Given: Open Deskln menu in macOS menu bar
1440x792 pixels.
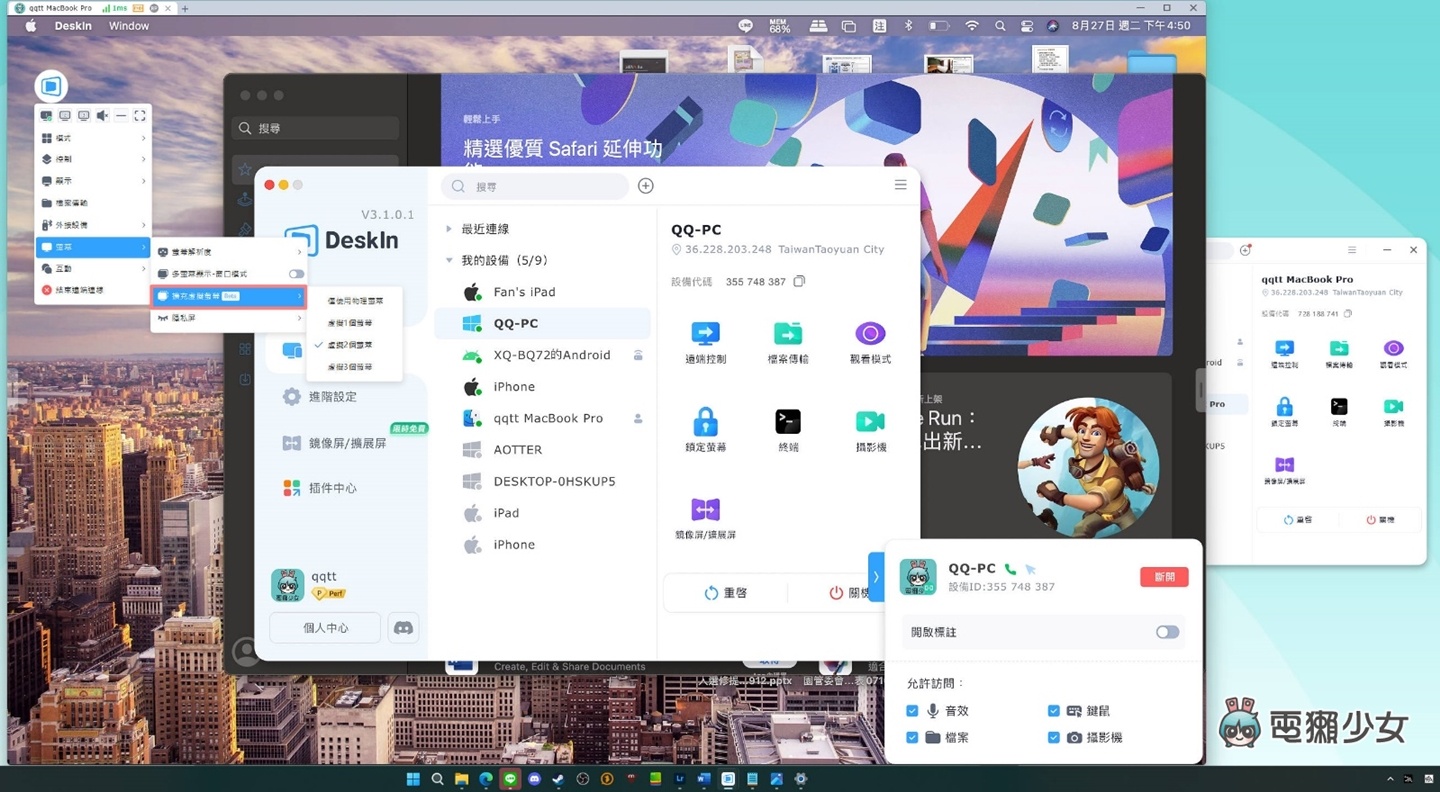Looking at the screenshot, I should coord(73,26).
